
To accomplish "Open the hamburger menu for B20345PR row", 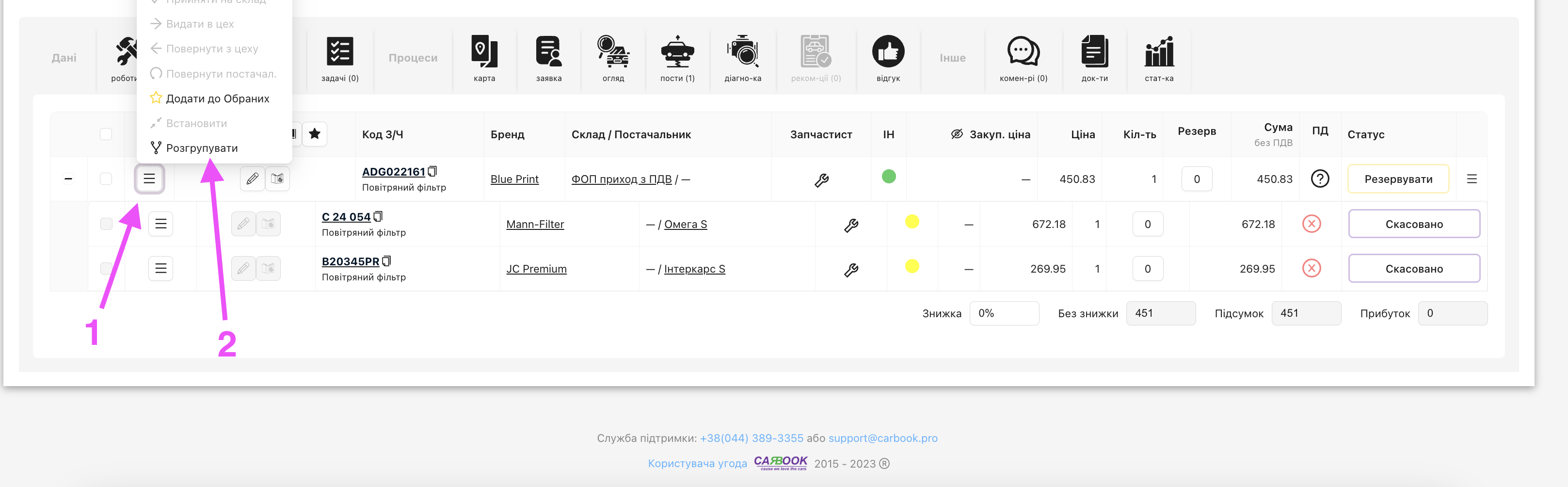I will [160, 268].
